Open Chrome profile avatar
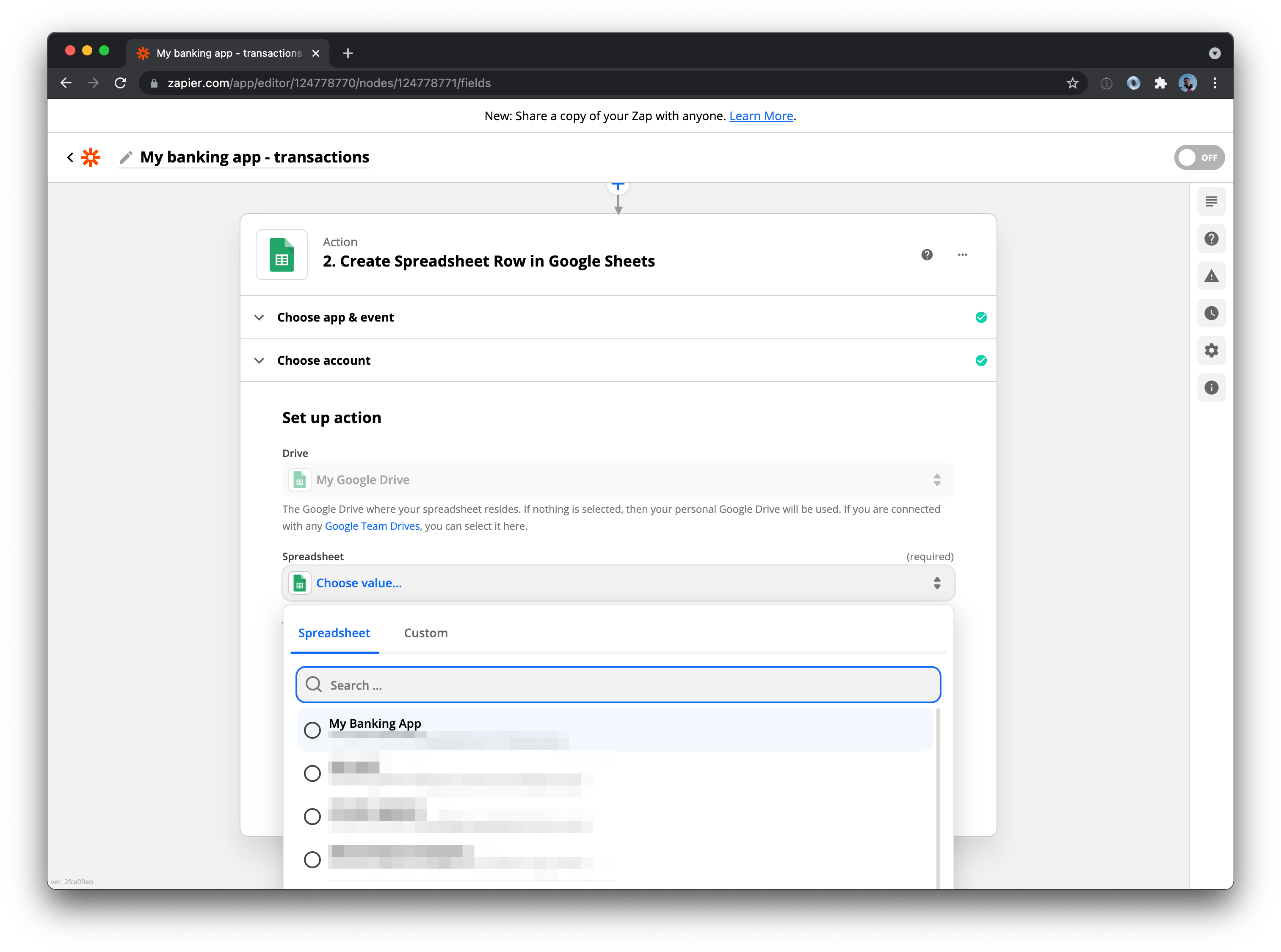Image resolution: width=1281 pixels, height=952 pixels. coord(1187,83)
